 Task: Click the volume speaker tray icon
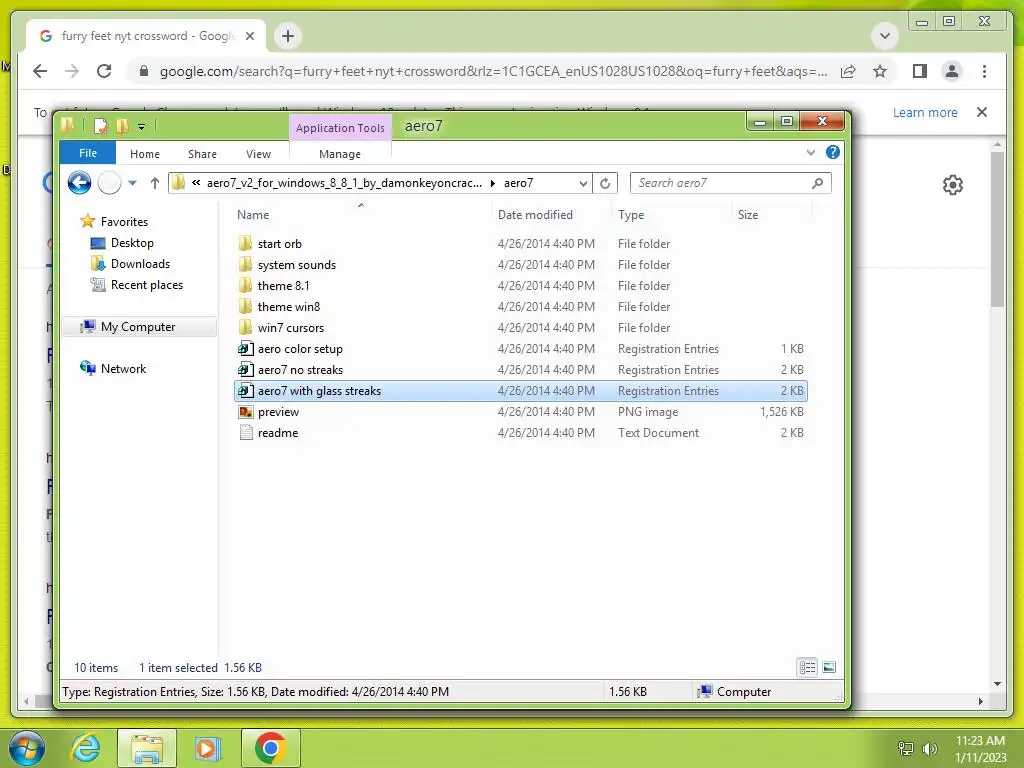[x=930, y=748]
